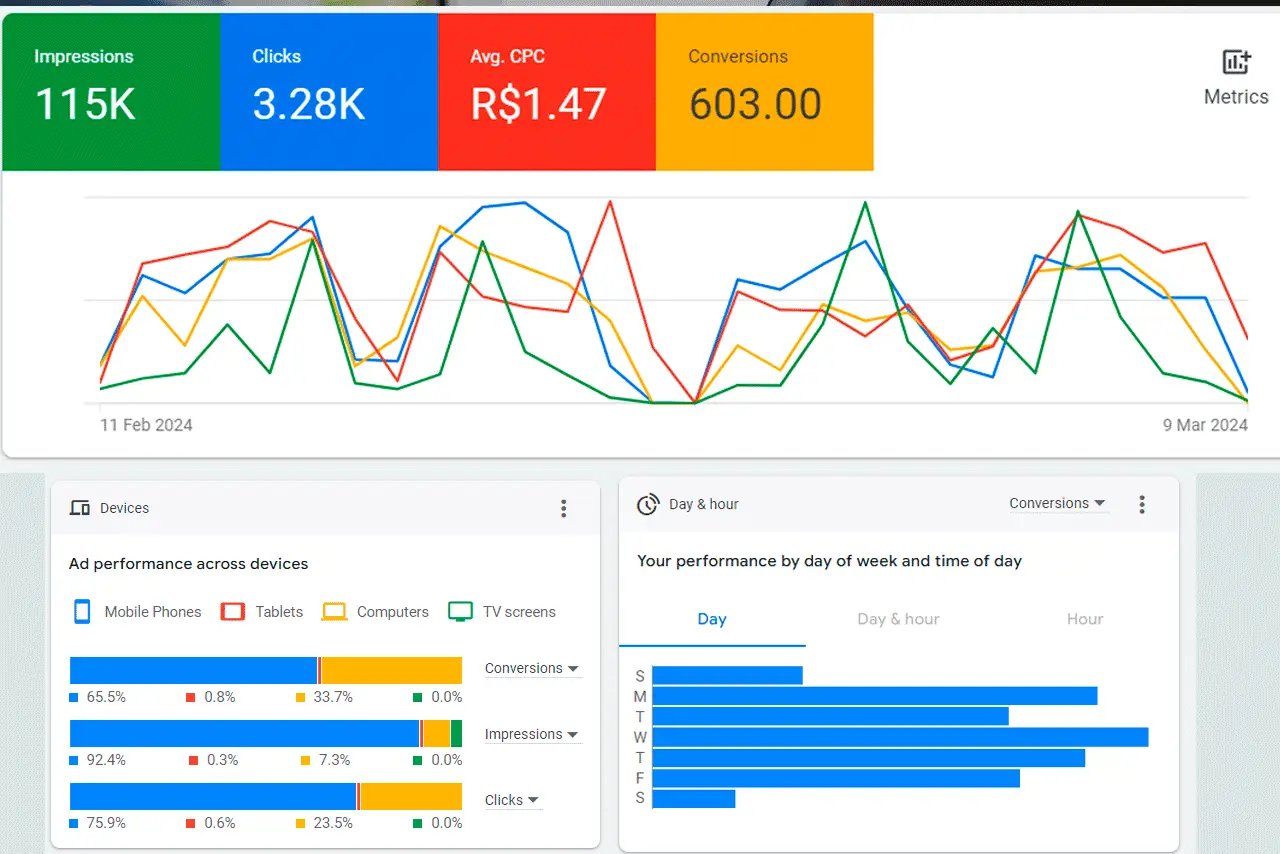Open Conversions dropdown in Day & hour card
This screenshot has height=854, width=1280.
click(x=1057, y=503)
